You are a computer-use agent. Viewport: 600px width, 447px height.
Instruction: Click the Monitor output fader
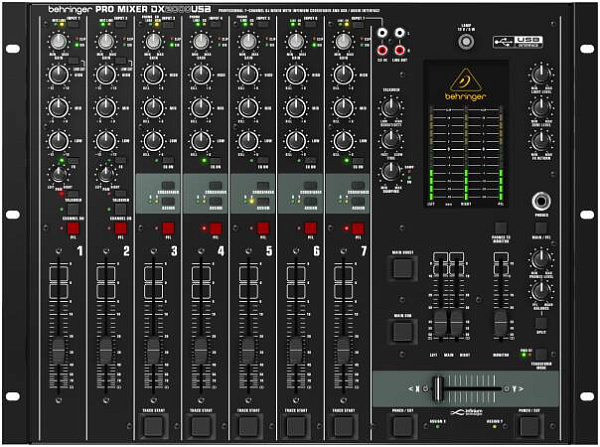[x=500, y=323]
